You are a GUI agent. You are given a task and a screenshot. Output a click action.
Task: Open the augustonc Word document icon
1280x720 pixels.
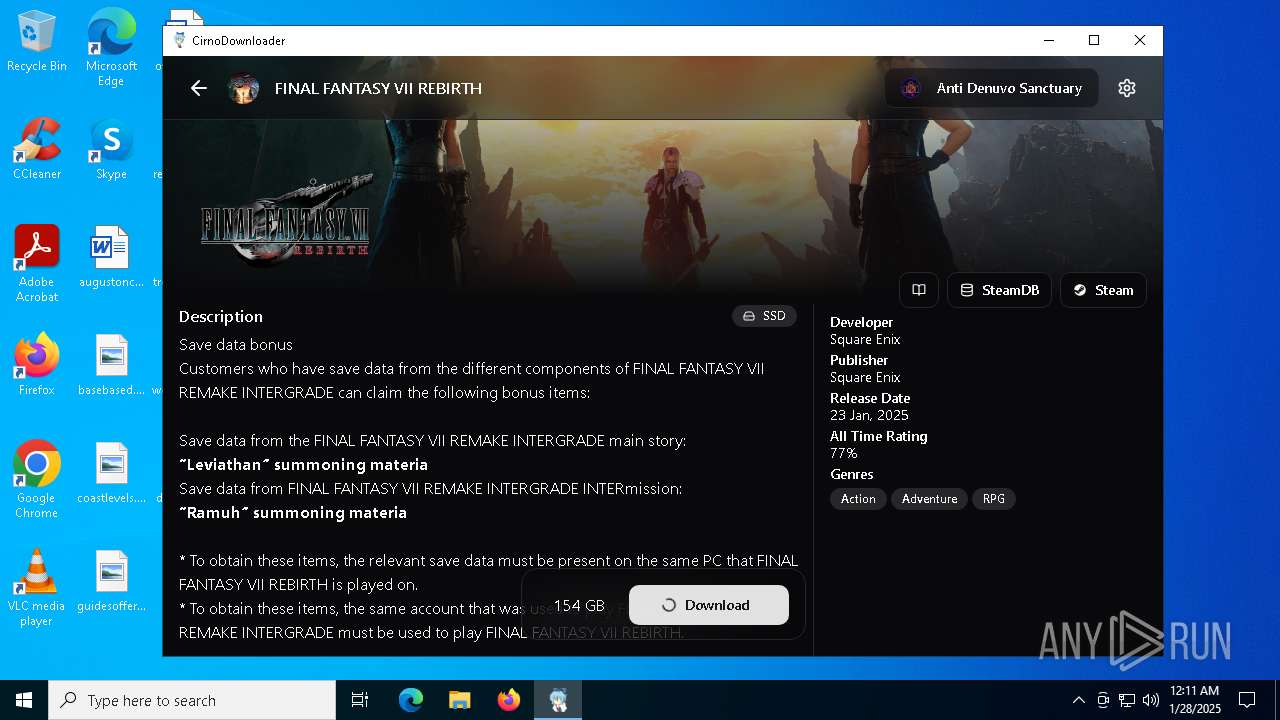111,257
